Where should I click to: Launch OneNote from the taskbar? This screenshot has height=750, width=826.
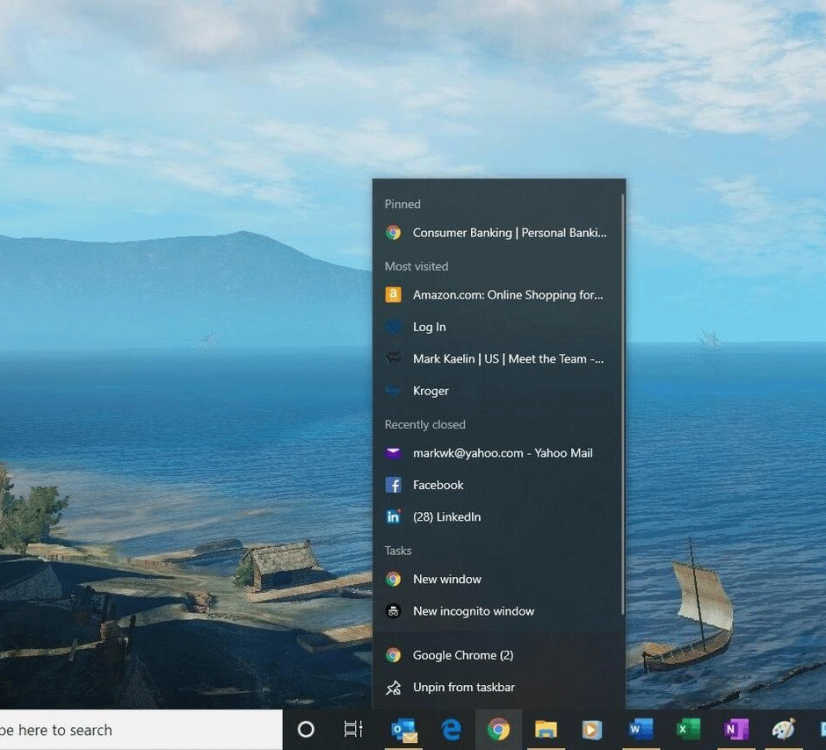(736, 729)
